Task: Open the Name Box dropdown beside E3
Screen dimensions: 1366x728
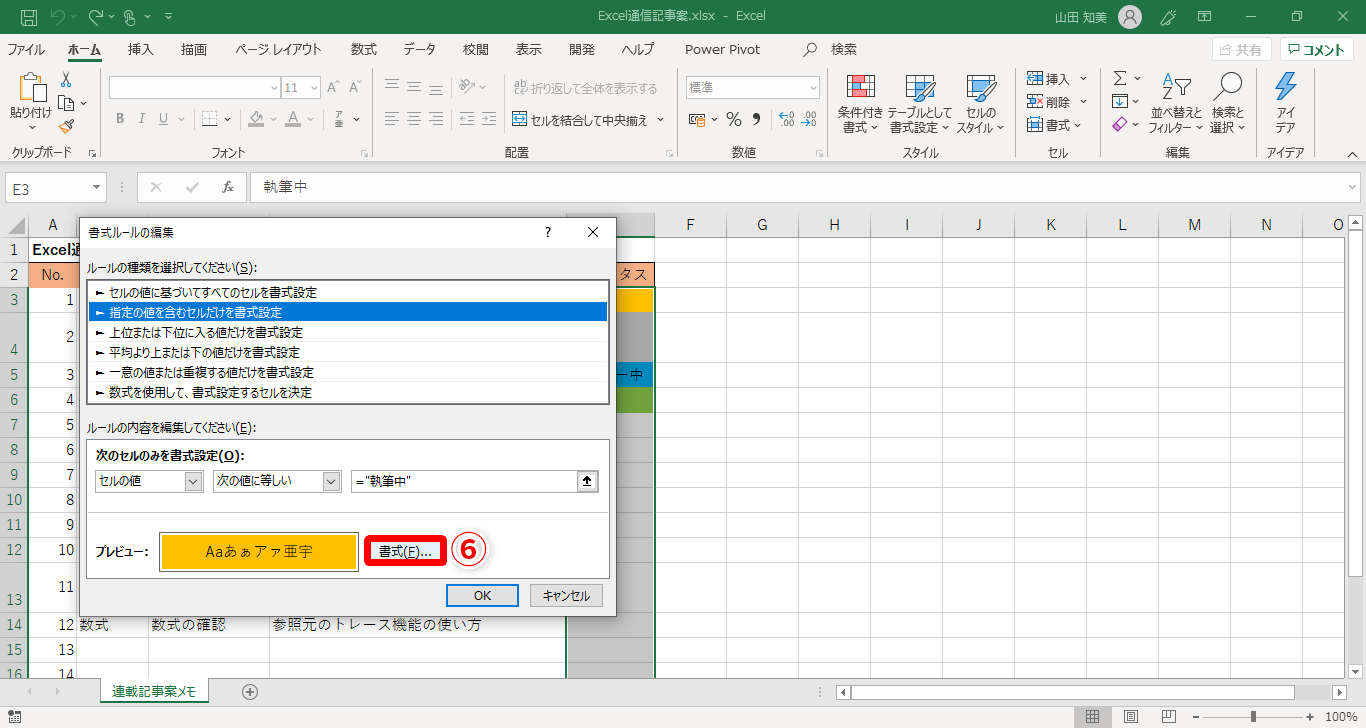Action: (x=97, y=187)
